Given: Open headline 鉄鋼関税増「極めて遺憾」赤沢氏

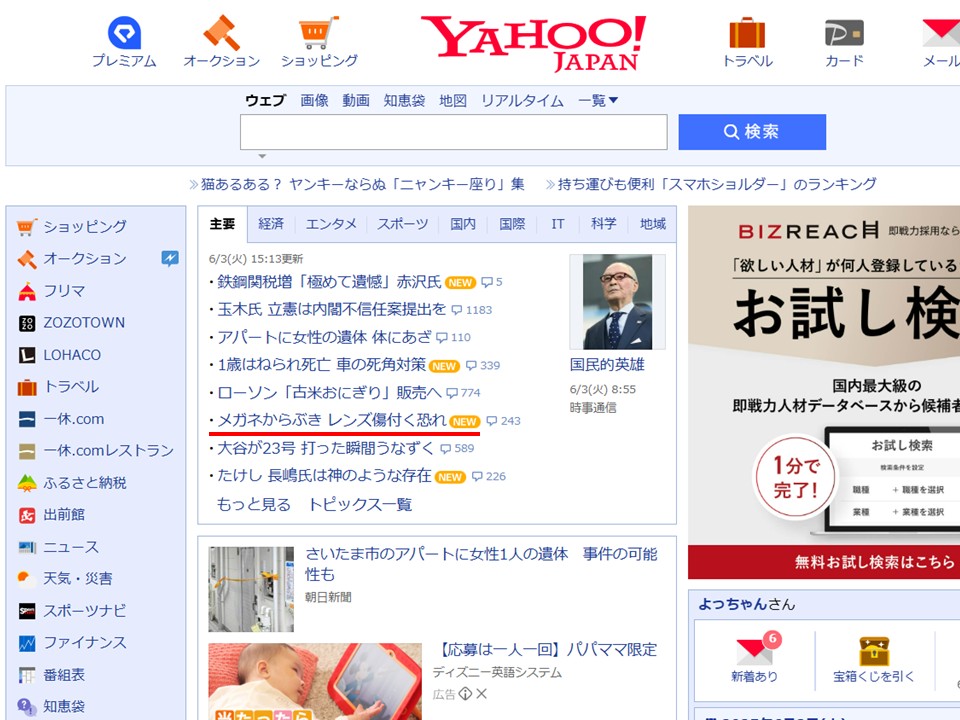Looking at the screenshot, I should (329, 282).
